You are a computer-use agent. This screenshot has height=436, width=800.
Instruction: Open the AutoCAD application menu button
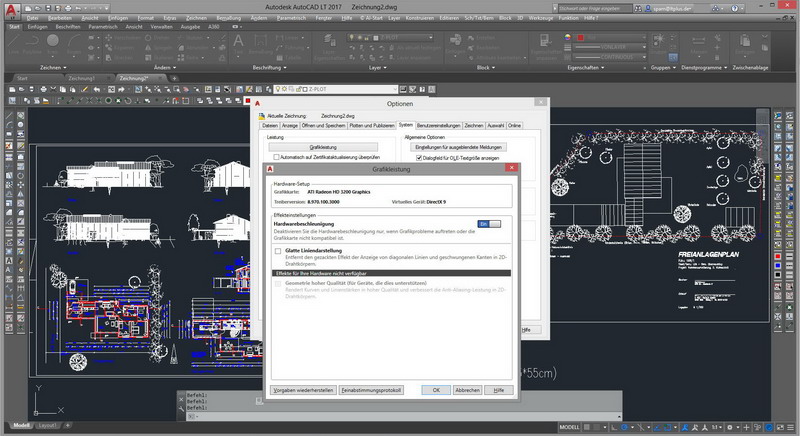pyautogui.click(x=11, y=10)
